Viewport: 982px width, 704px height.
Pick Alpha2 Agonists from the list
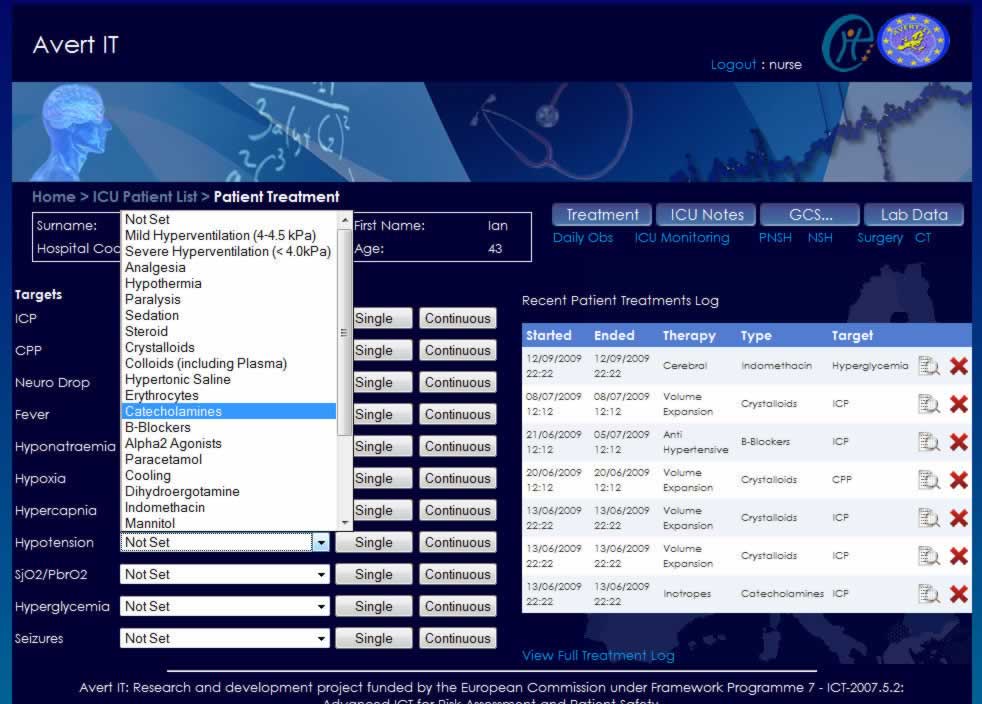point(229,443)
